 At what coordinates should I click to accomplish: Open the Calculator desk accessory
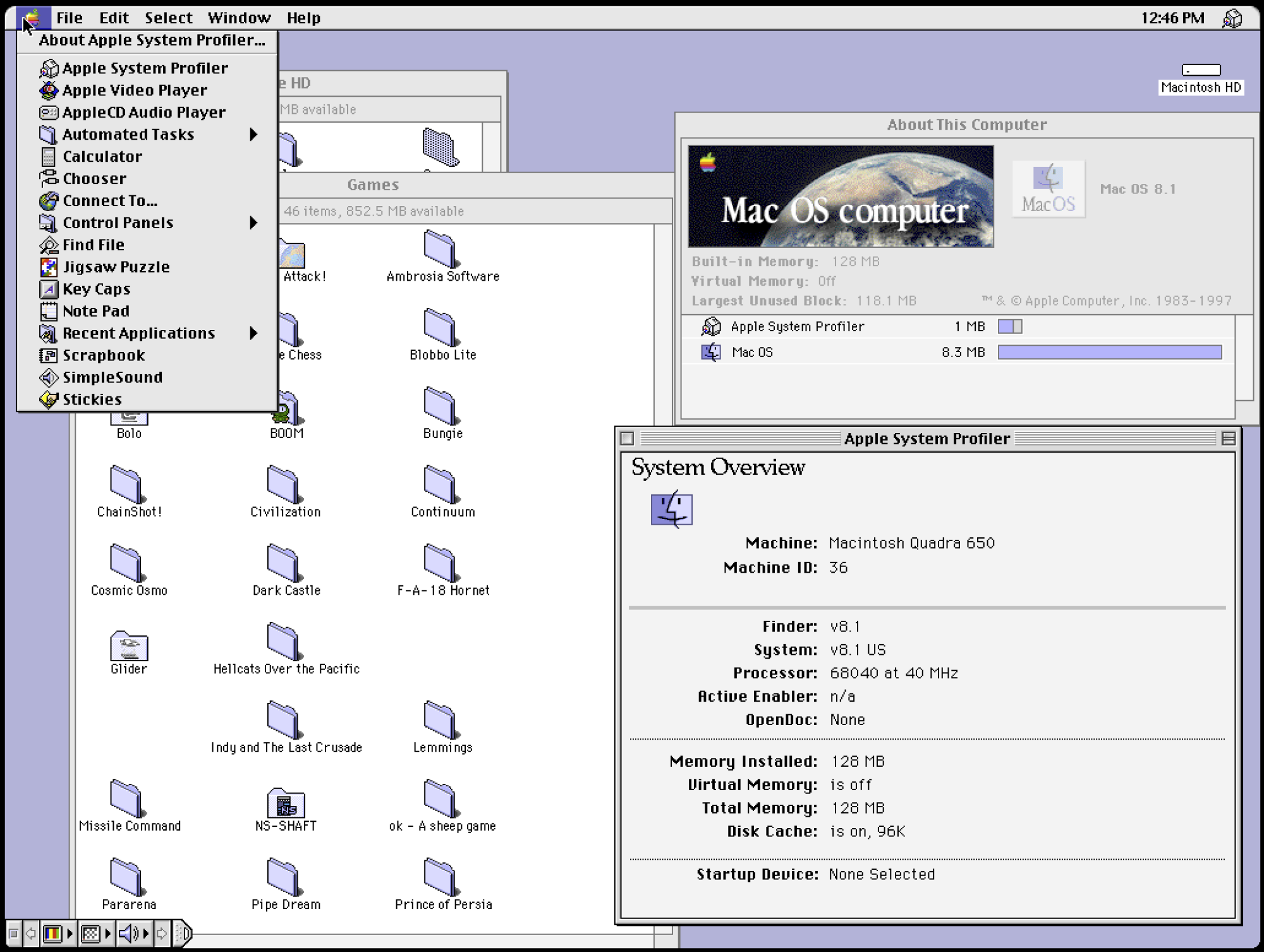[x=102, y=157]
